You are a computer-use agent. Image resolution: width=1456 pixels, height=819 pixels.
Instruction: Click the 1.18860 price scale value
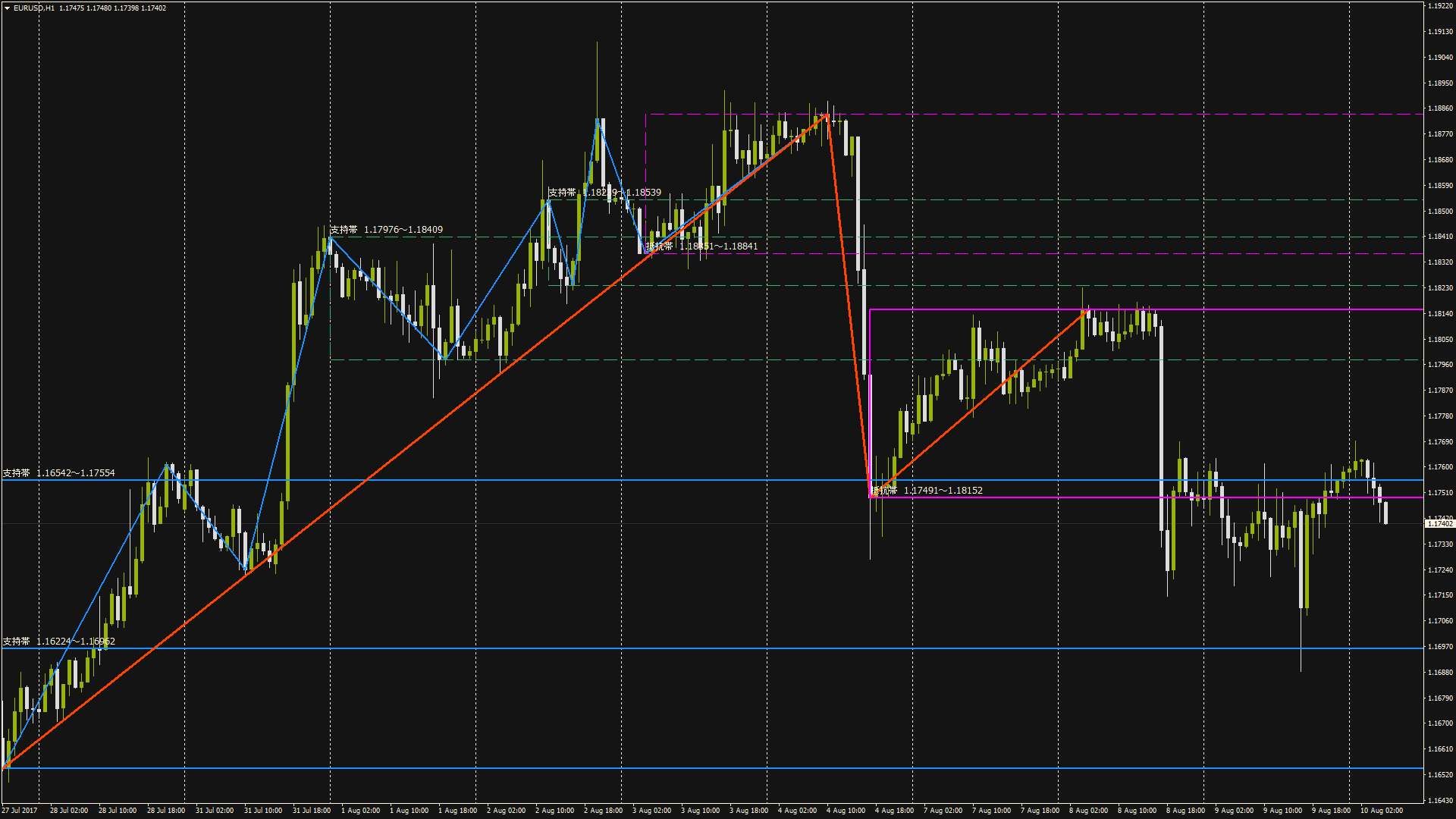point(1440,108)
